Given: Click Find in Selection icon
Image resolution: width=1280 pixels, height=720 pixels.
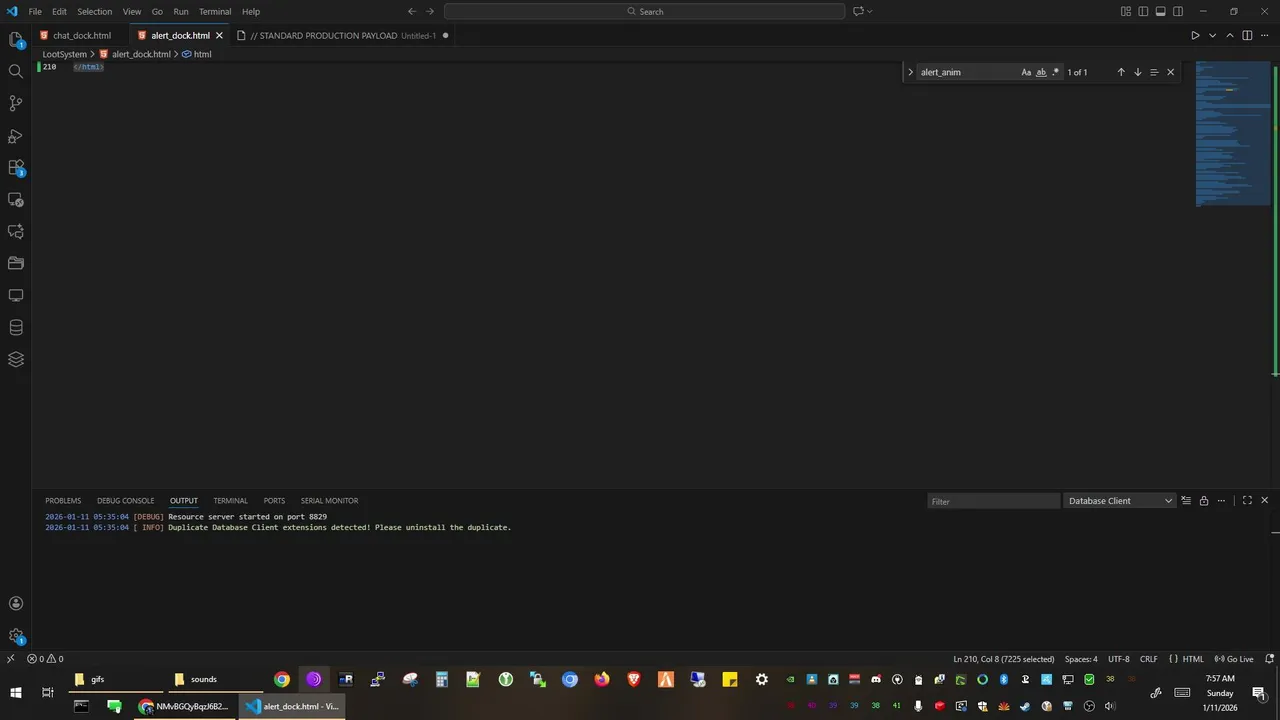Looking at the screenshot, I should (1154, 72).
